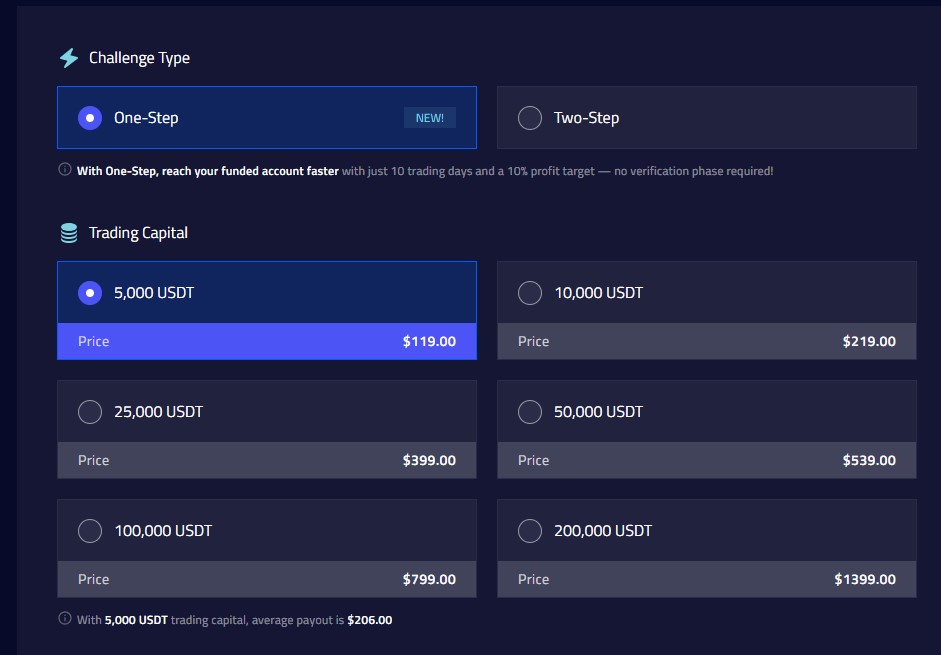Choose the 5,000 USDT capital radio

coord(90,293)
